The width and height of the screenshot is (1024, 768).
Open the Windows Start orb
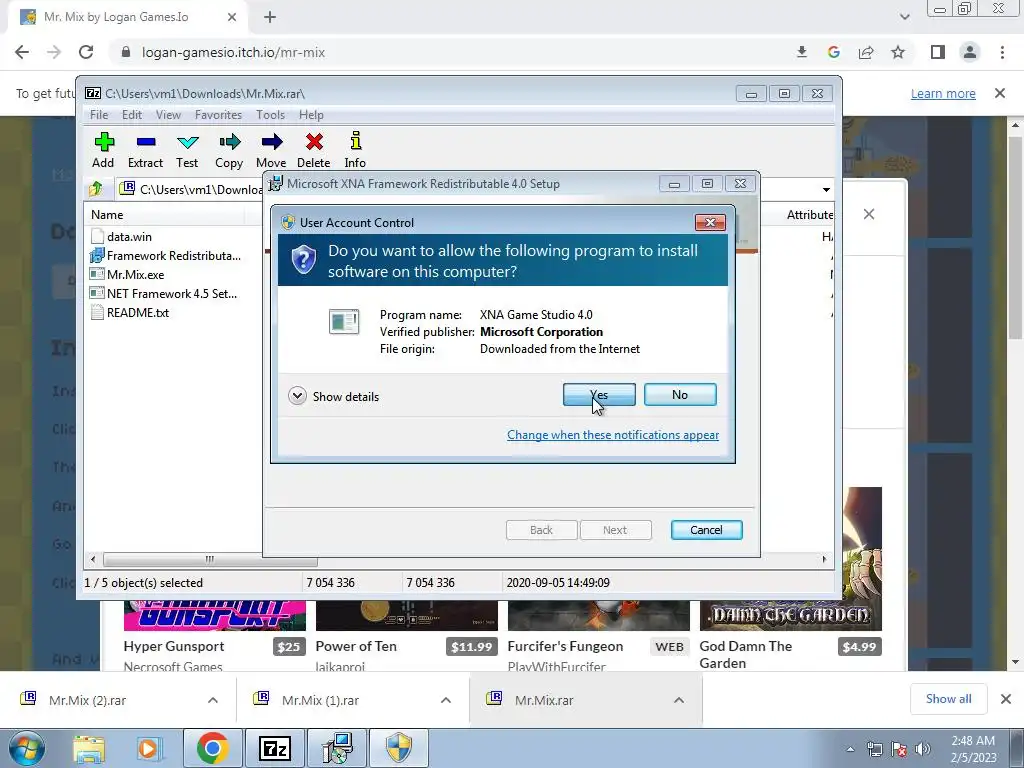coord(26,748)
